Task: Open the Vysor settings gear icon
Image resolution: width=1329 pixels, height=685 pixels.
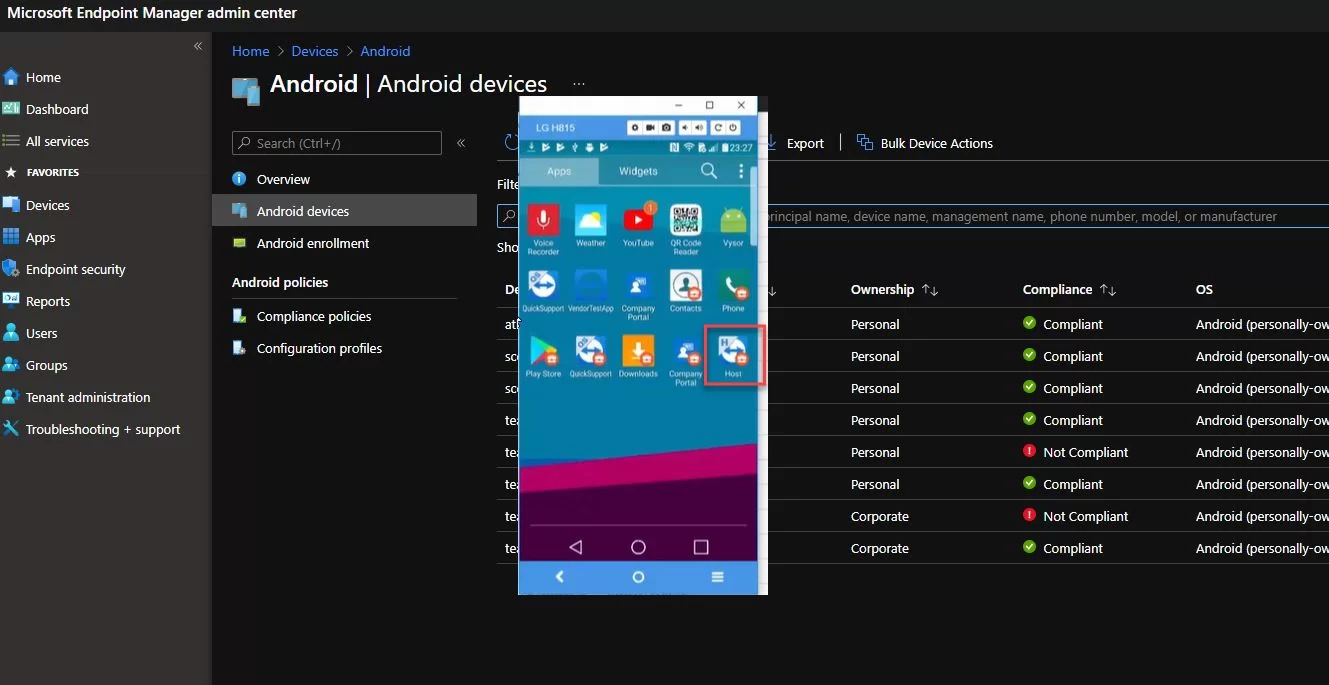Action: [x=636, y=128]
